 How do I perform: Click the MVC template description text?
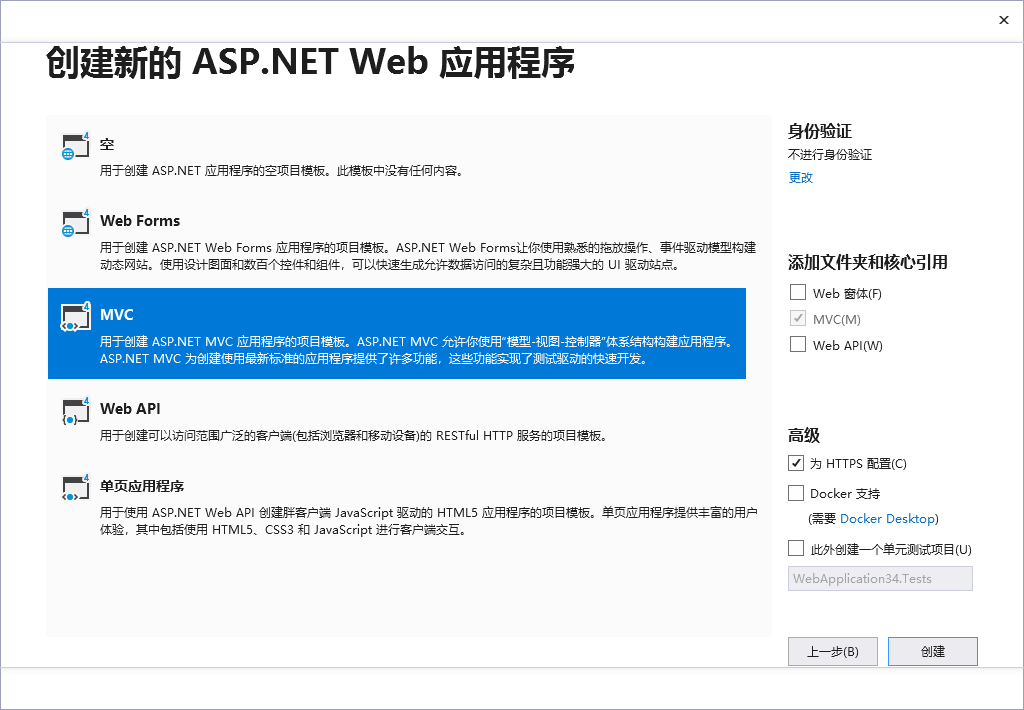(x=419, y=350)
